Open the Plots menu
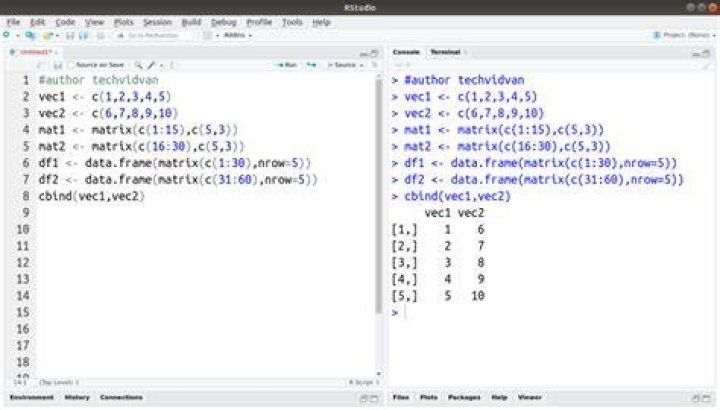Screen dimensions: 720x410 tap(123, 22)
